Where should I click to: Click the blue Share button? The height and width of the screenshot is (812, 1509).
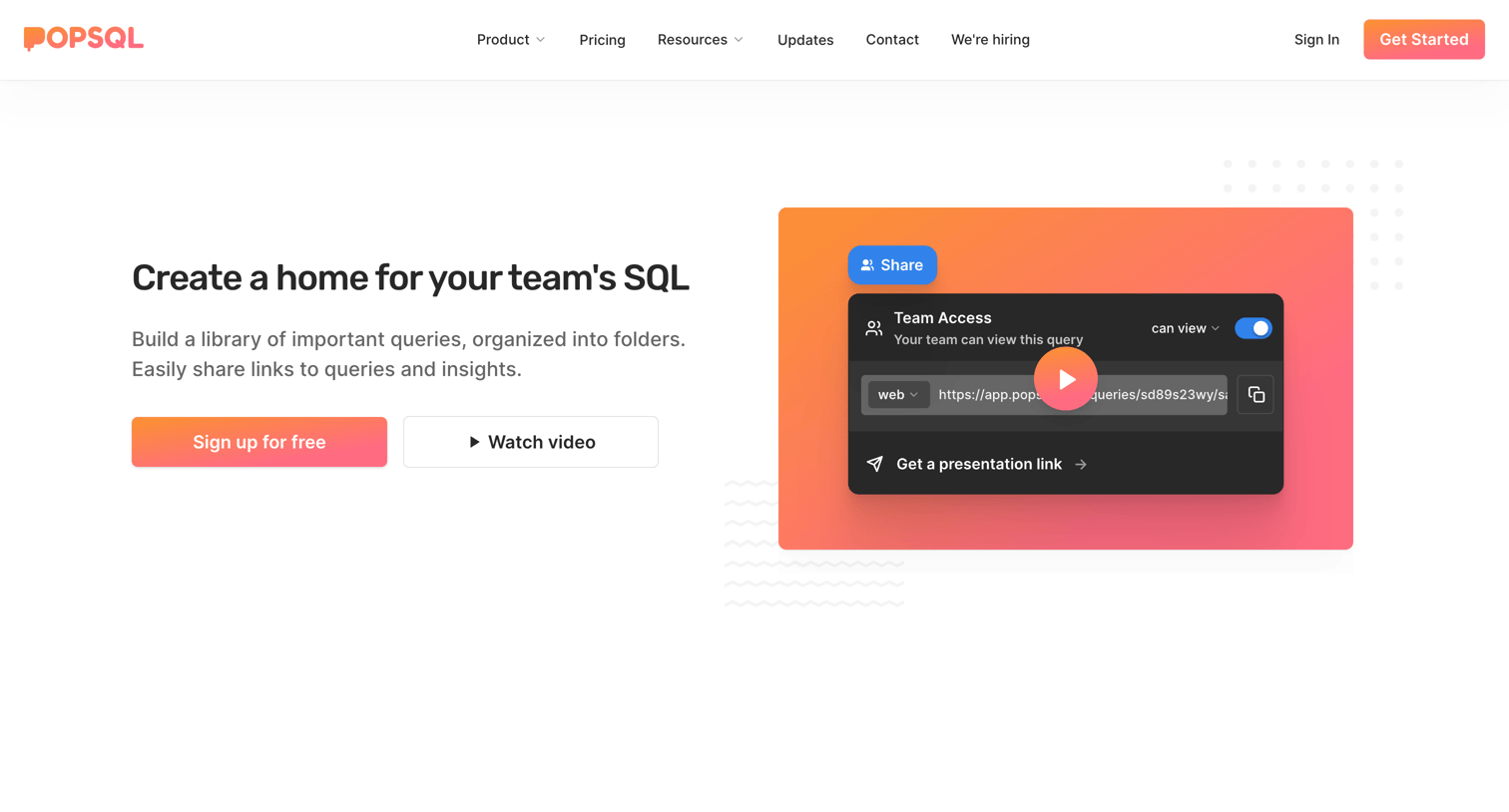click(x=892, y=265)
